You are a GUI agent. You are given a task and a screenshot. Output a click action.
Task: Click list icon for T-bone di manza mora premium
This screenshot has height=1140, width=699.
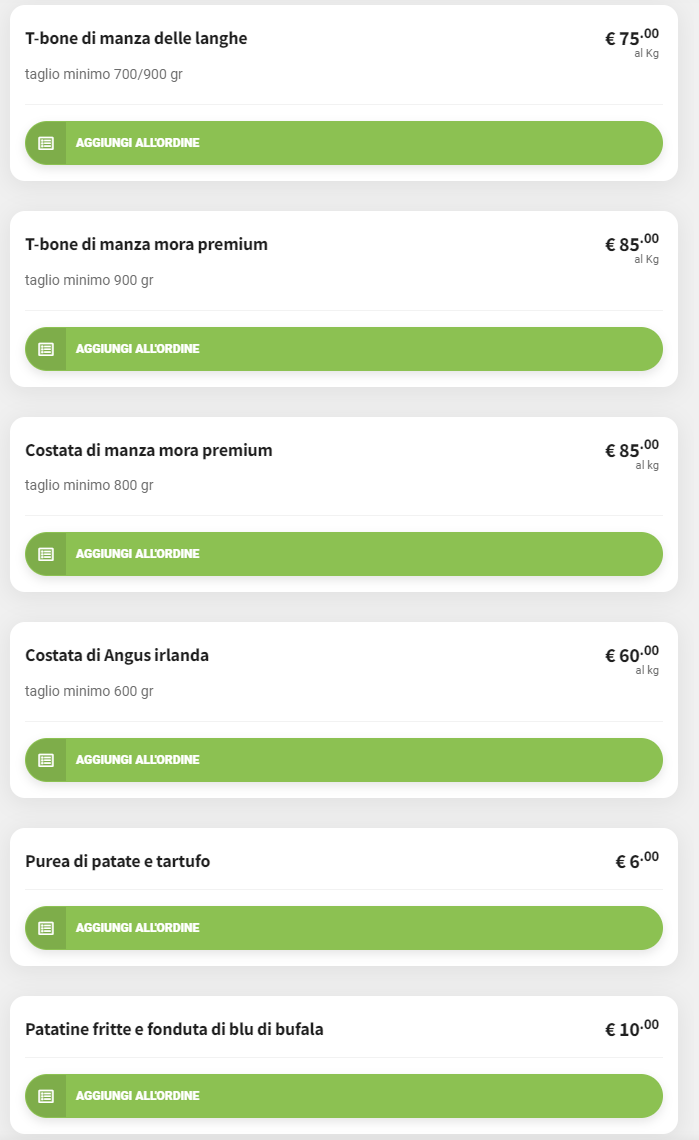coord(45,349)
